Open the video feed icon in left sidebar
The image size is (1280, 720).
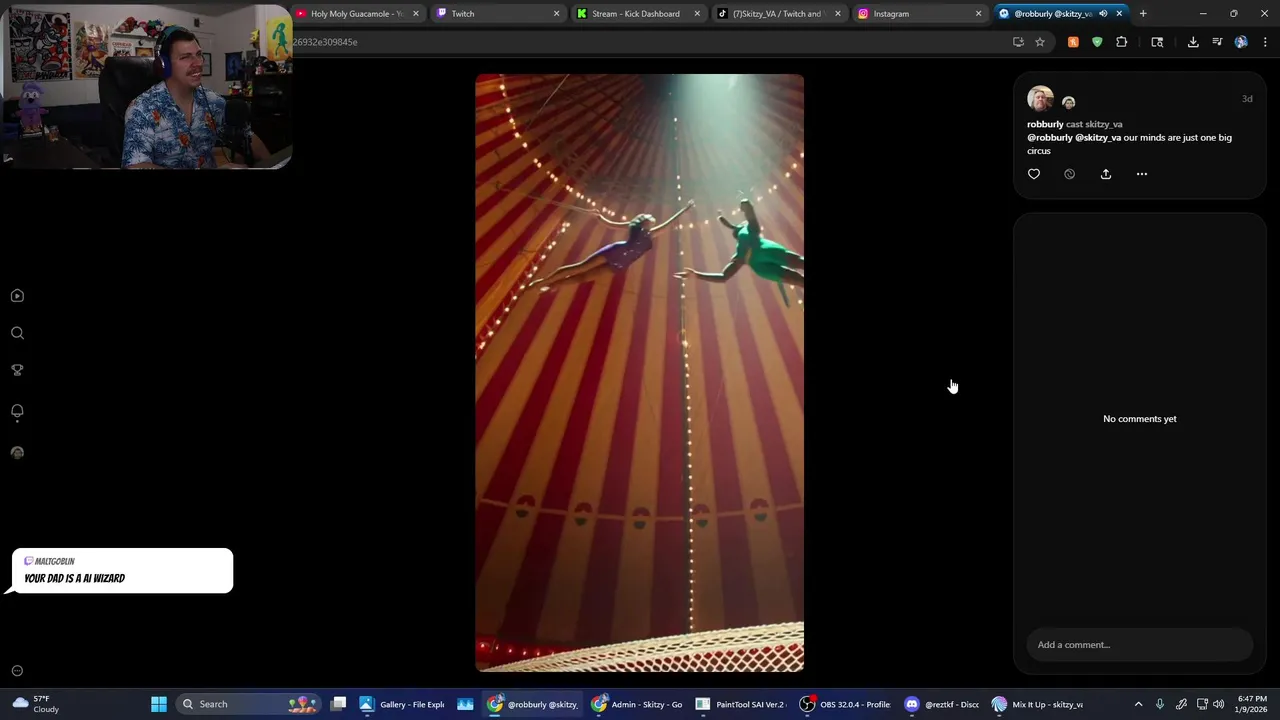[17, 296]
